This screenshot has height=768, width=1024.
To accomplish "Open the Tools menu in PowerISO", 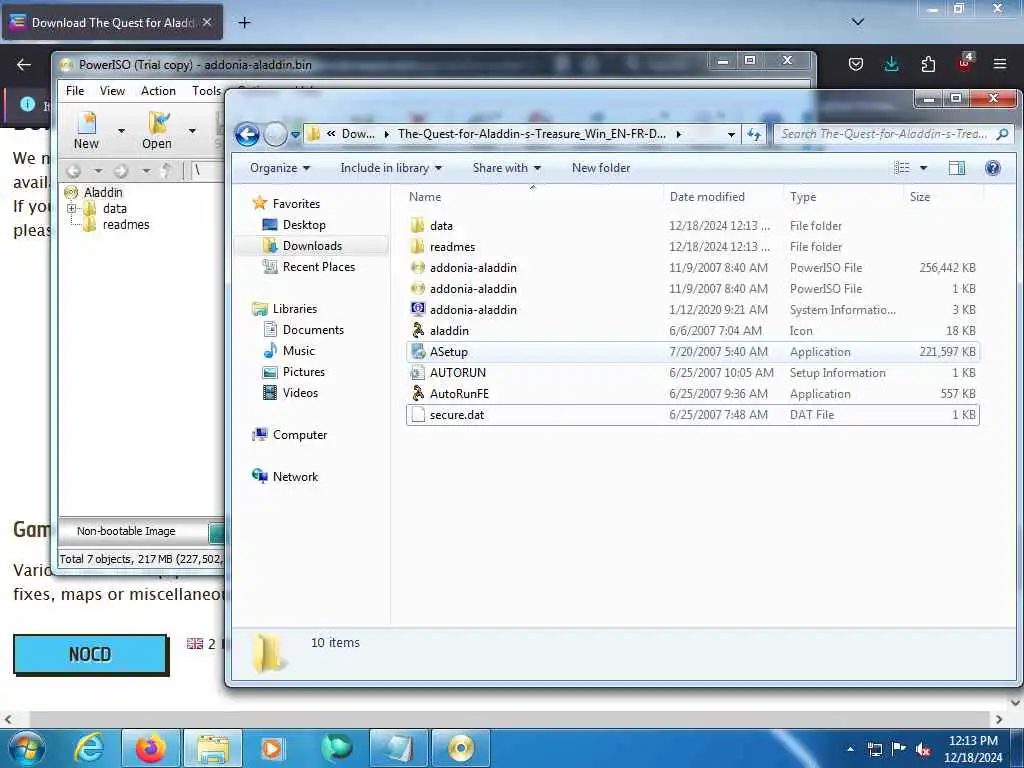I will (206, 91).
